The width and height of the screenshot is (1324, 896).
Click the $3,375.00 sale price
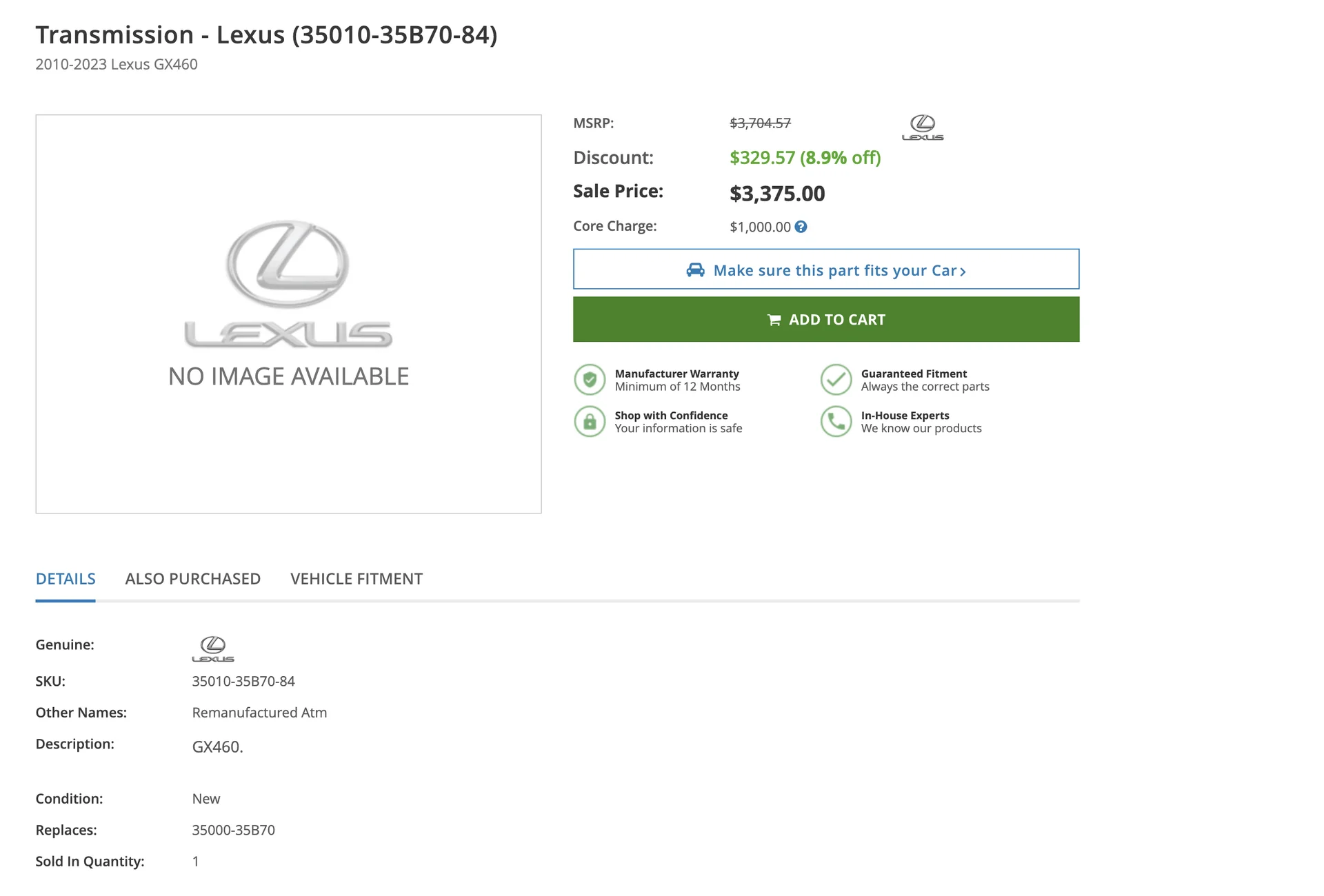pyautogui.click(x=777, y=194)
